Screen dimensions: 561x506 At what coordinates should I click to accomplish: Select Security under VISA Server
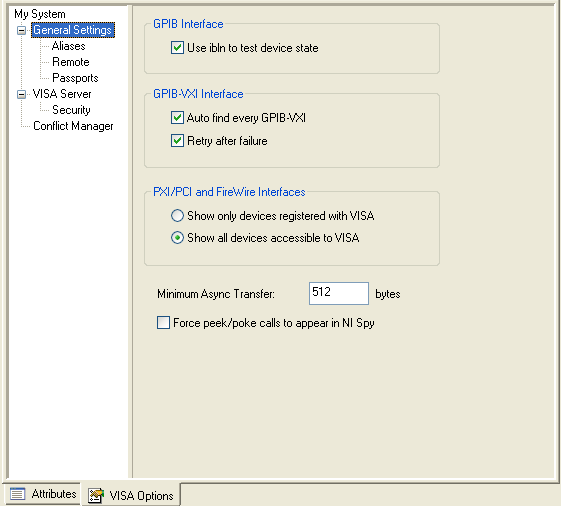pyautogui.click(x=71, y=110)
